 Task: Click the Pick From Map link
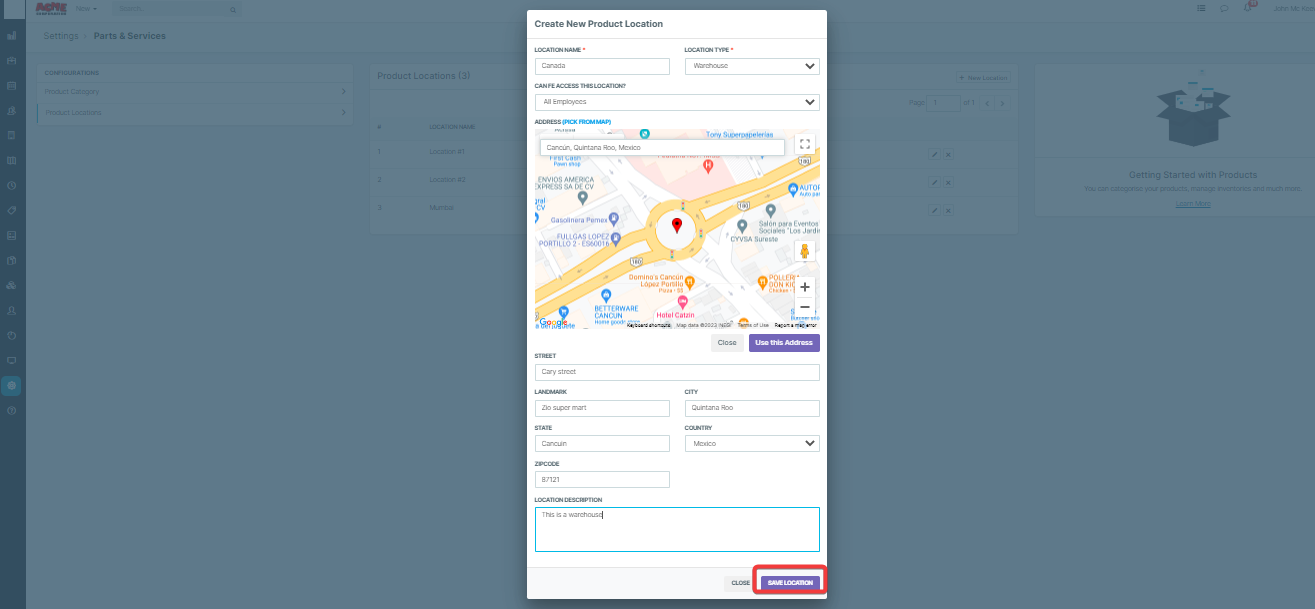click(587, 122)
